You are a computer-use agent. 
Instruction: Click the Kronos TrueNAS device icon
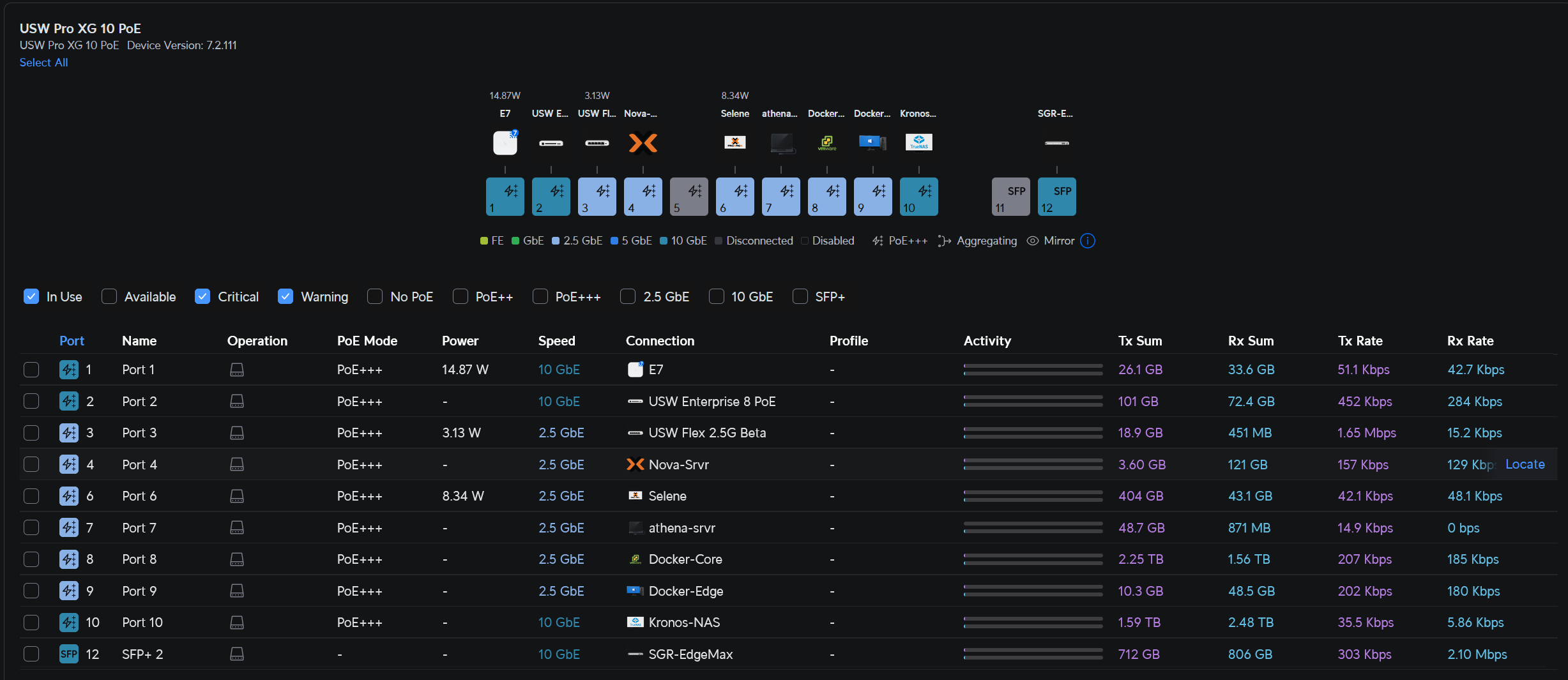pyautogui.click(x=918, y=142)
